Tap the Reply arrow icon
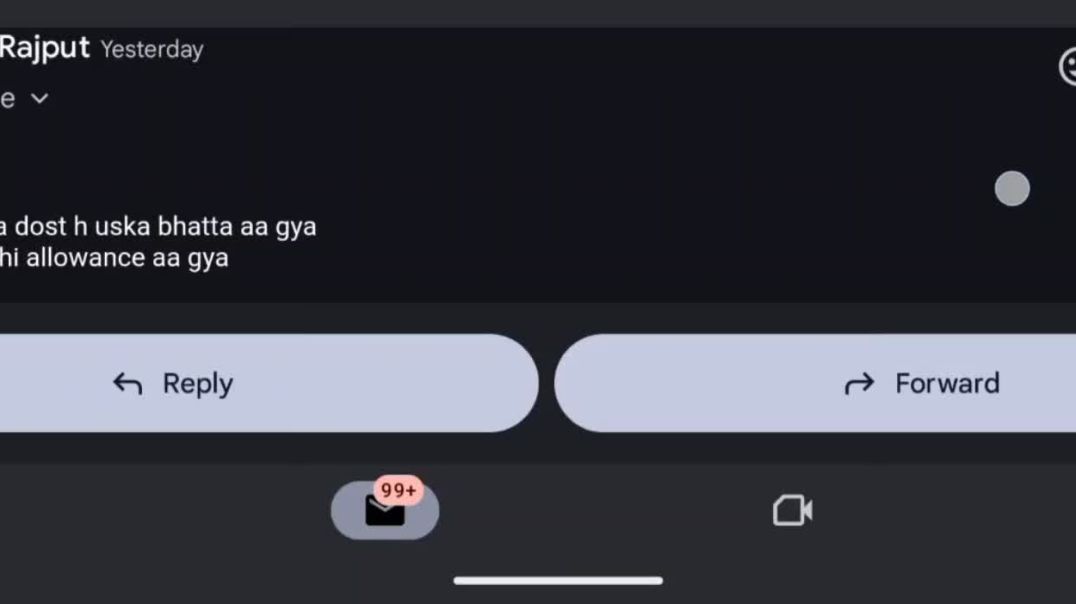1076x604 pixels. 127,384
